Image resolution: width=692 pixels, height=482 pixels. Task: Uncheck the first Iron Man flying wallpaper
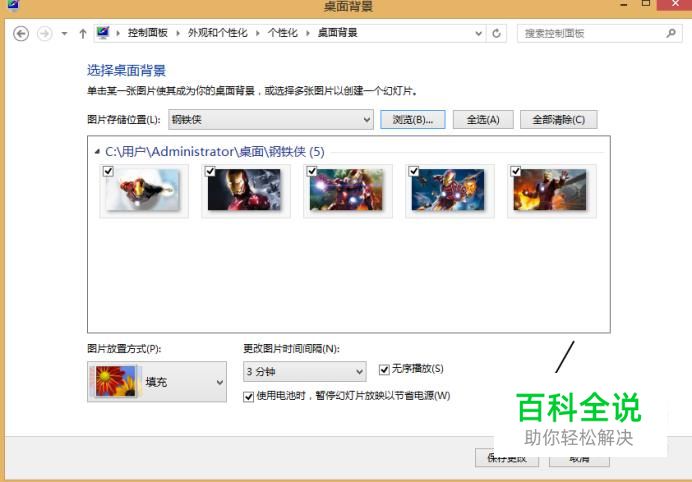pos(108,171)
